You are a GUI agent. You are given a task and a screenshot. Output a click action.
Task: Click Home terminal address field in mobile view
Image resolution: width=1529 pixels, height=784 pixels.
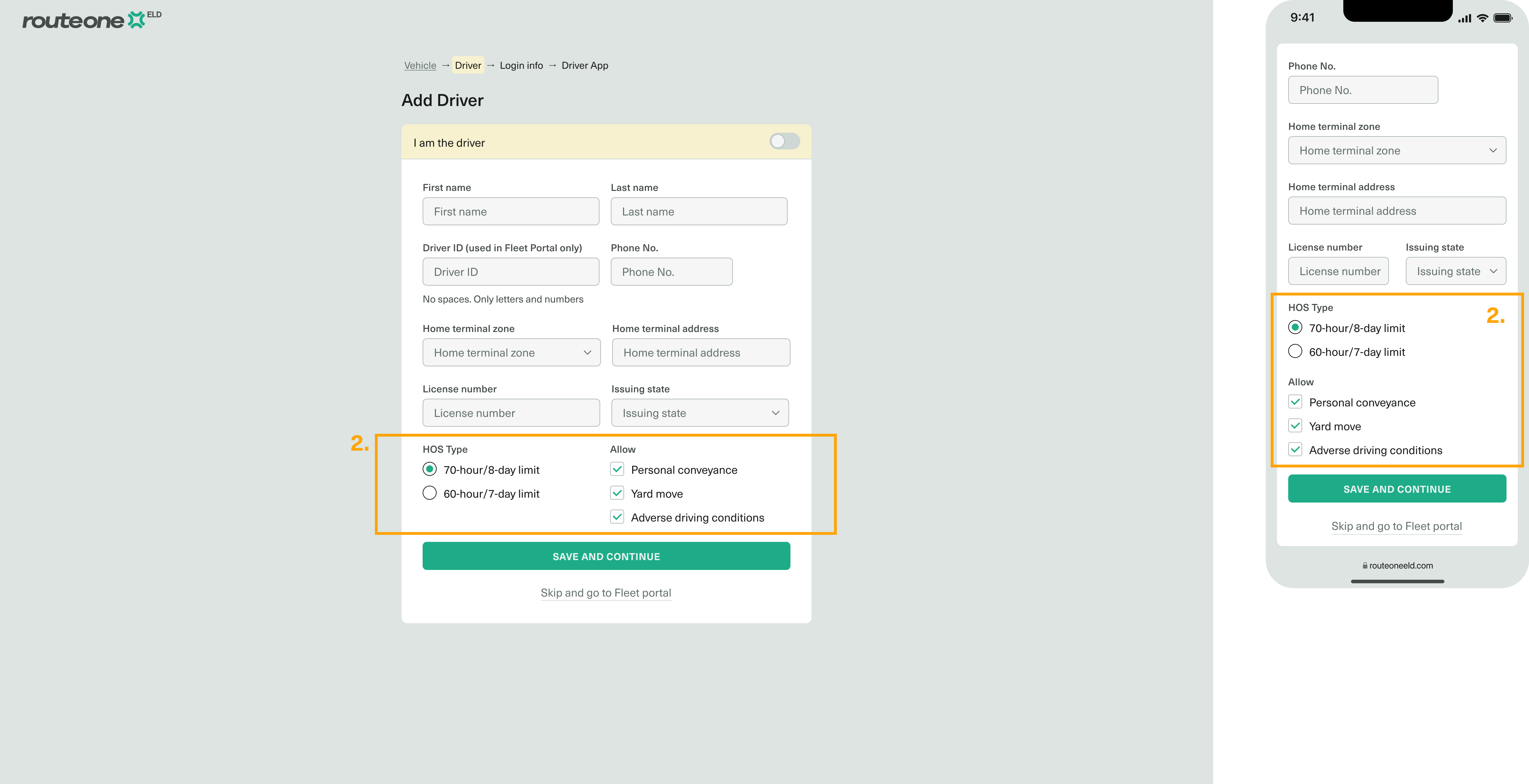click(1397, 211)
